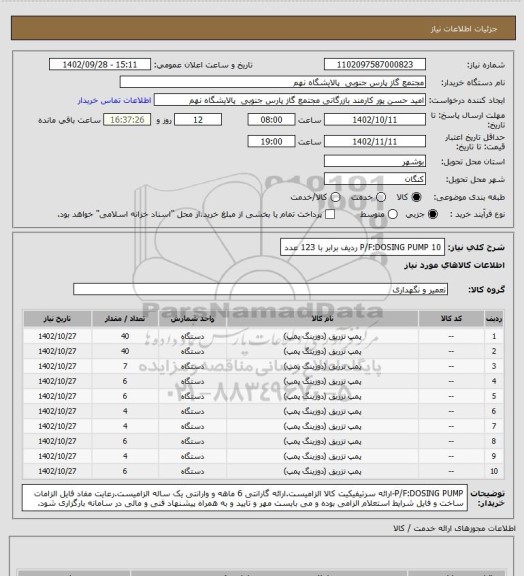Viewport: 524px width, 576px height.
Task: Select item name in row 10
Action: (x=322, y=471)
